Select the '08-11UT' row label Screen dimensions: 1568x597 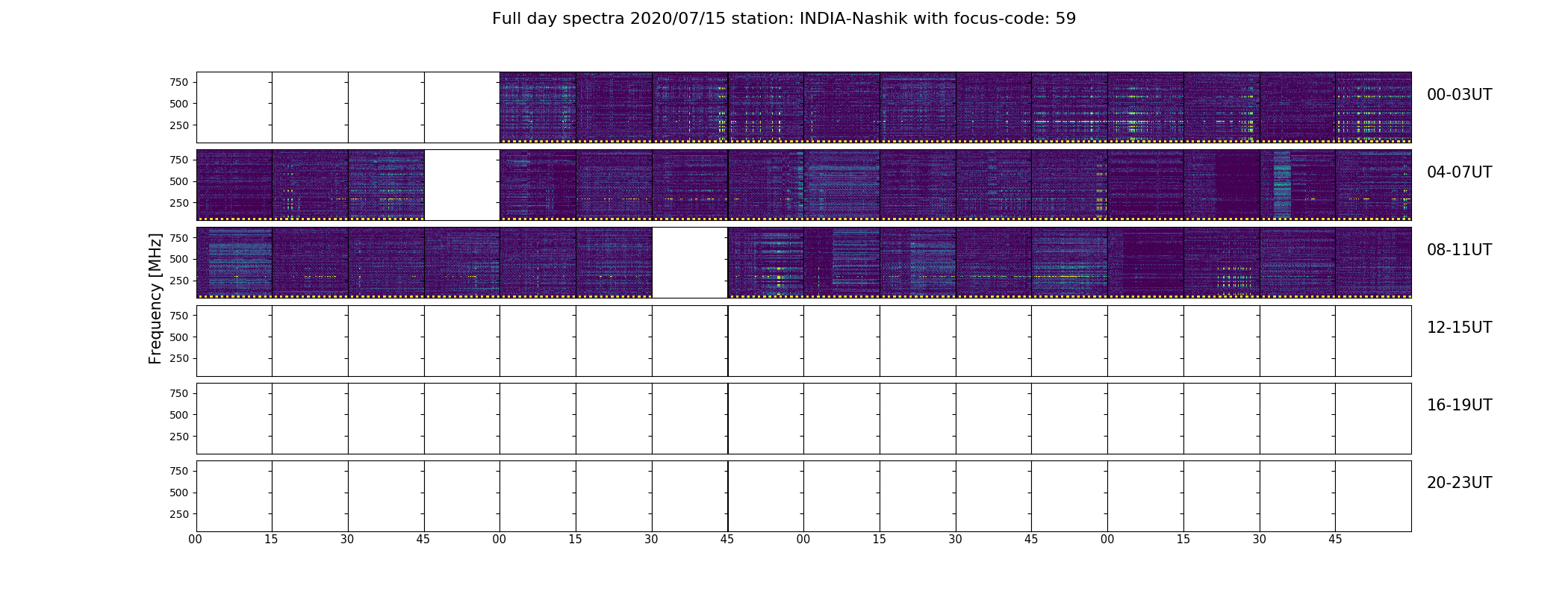point(1459,250)
